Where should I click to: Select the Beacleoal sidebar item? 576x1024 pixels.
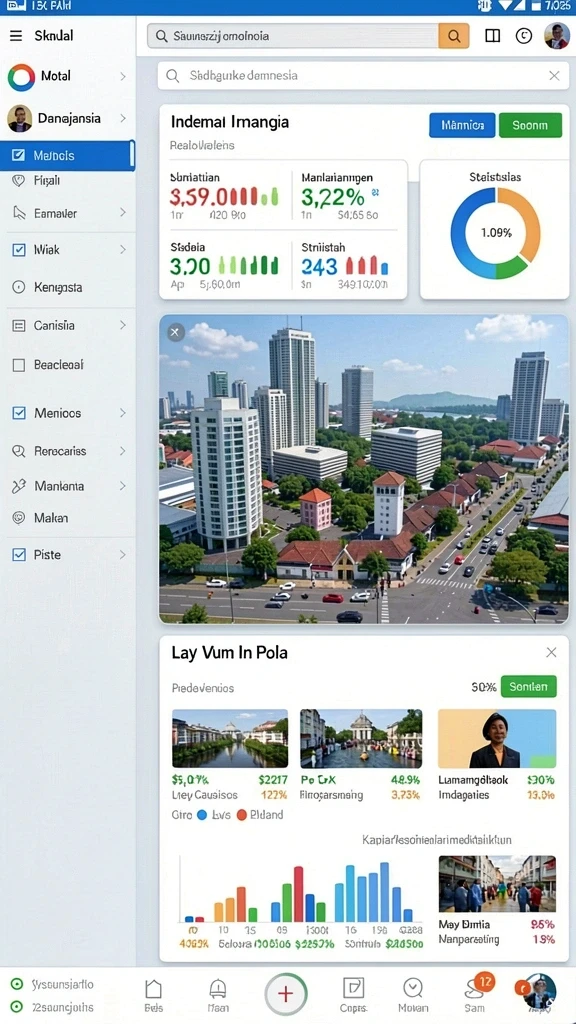coord(68,365)
